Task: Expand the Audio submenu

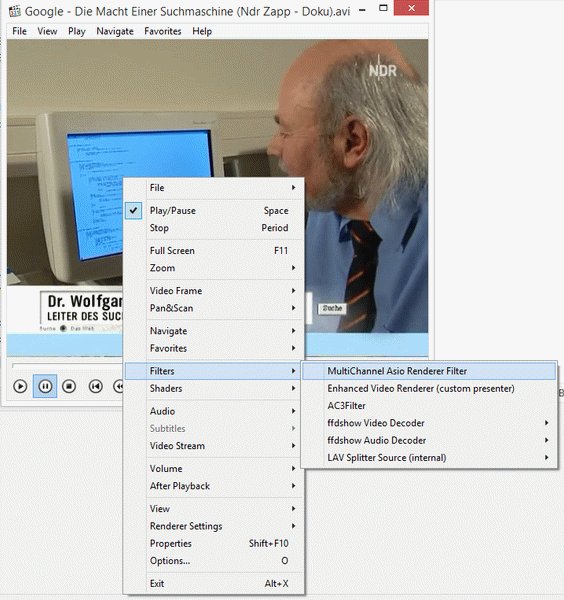Action: point(214,411)
